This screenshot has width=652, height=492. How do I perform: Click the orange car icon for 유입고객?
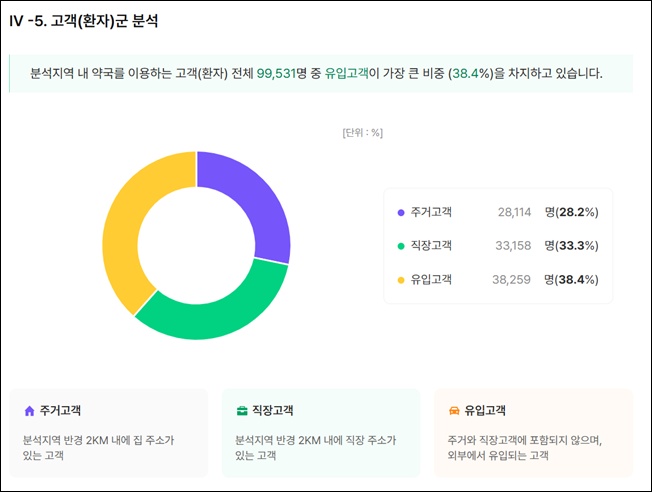tap(454, 411)
